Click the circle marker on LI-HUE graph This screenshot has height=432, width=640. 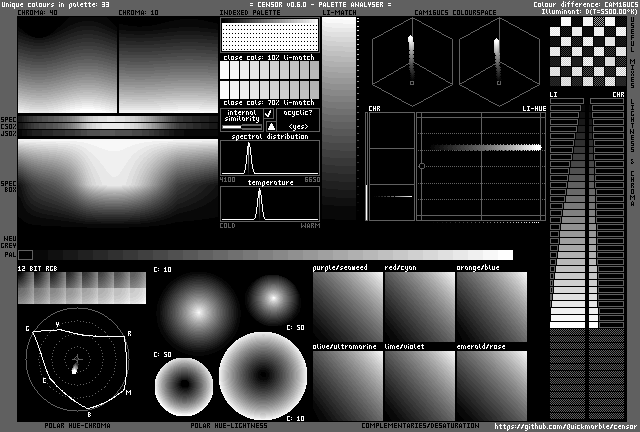tap(422, 165)
